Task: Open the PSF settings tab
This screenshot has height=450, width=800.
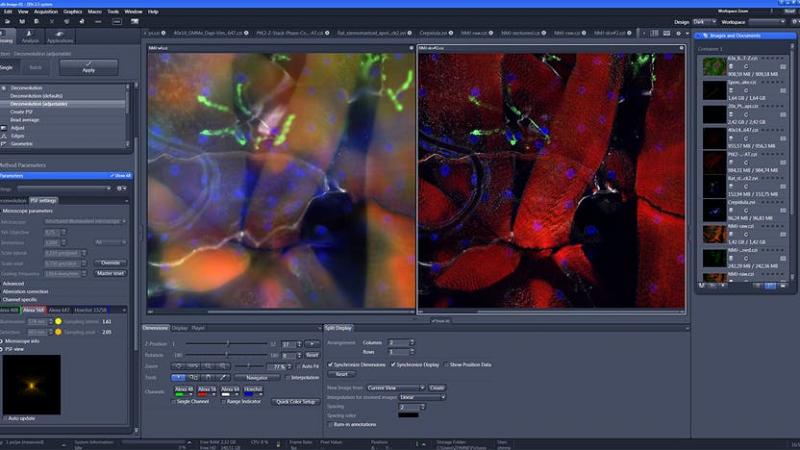Action: (43, 201)
